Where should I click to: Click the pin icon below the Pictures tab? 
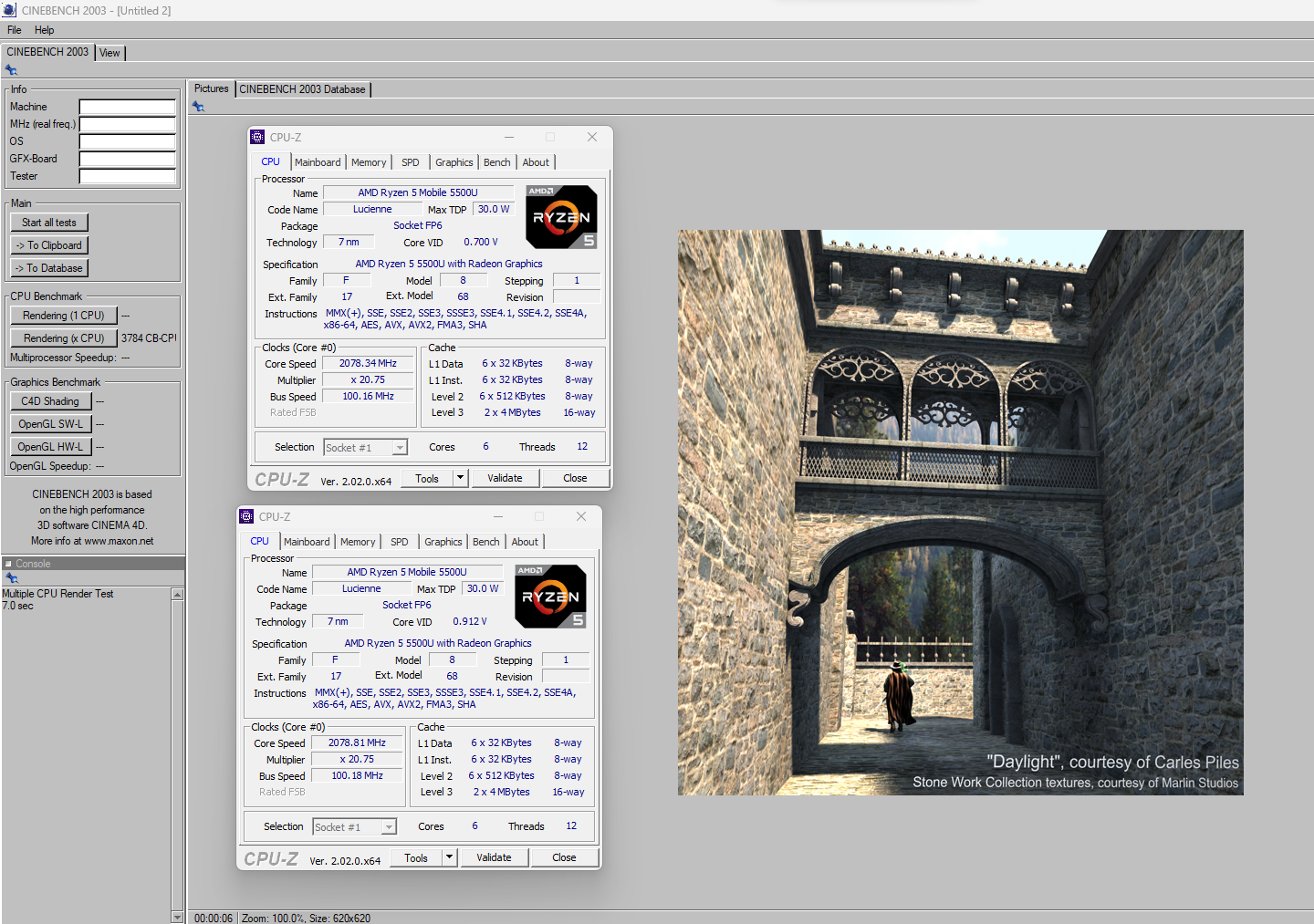pyautogui.click(x=198, y=107)
